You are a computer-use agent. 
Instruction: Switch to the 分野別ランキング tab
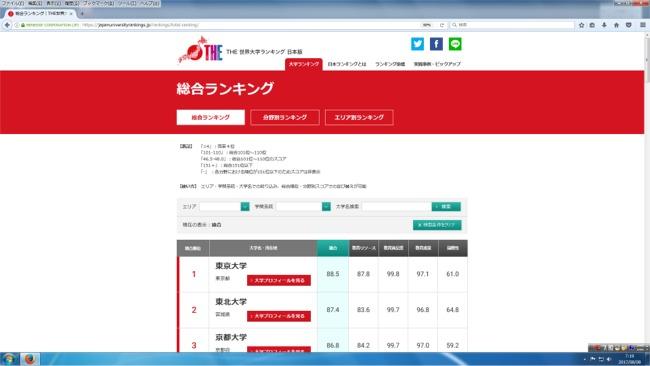click(285, 117)
